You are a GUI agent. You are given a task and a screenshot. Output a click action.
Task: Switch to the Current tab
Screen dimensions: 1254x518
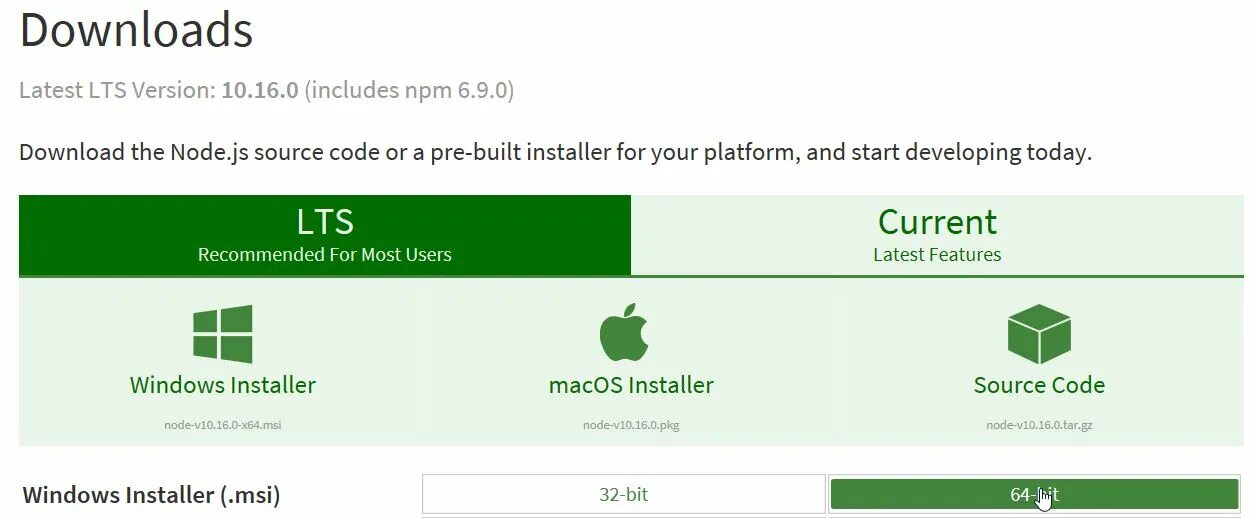[x=937, y=235]
